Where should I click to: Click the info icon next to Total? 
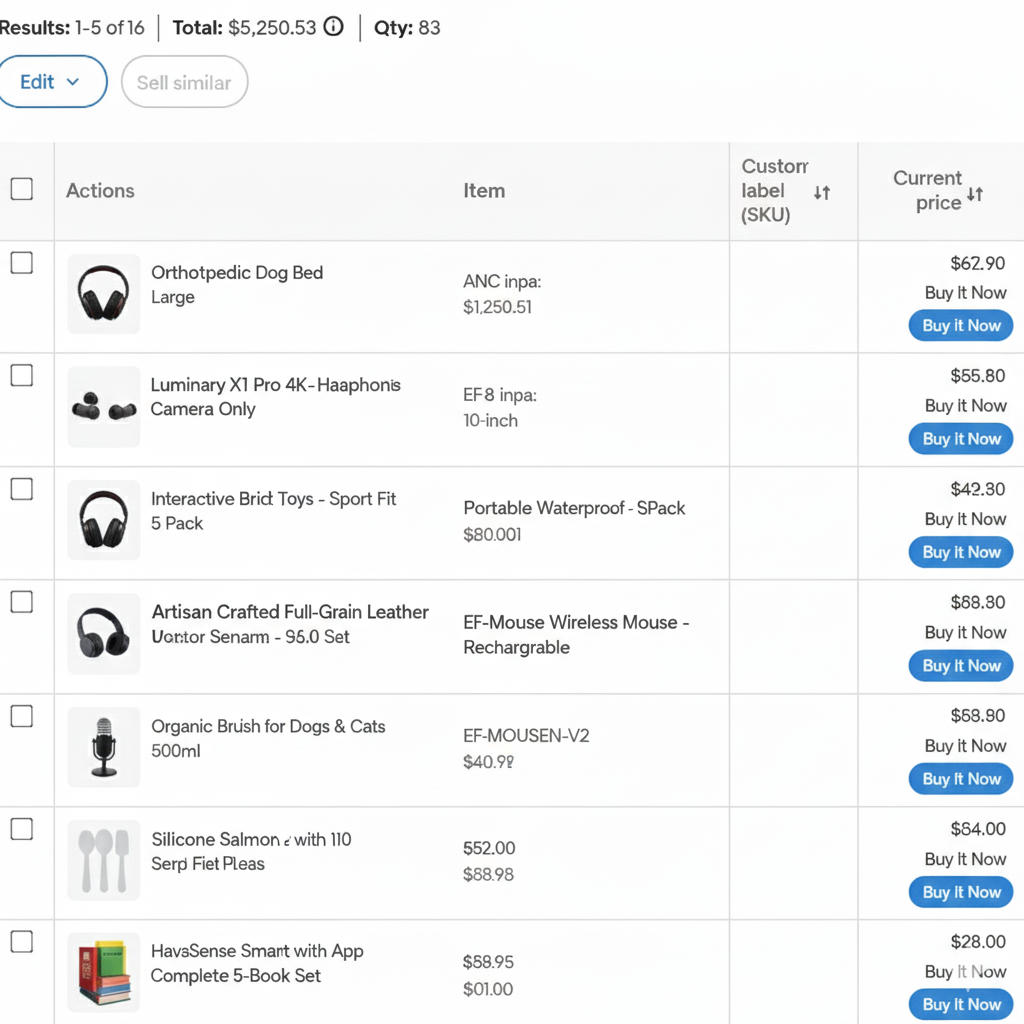point(335,27)
